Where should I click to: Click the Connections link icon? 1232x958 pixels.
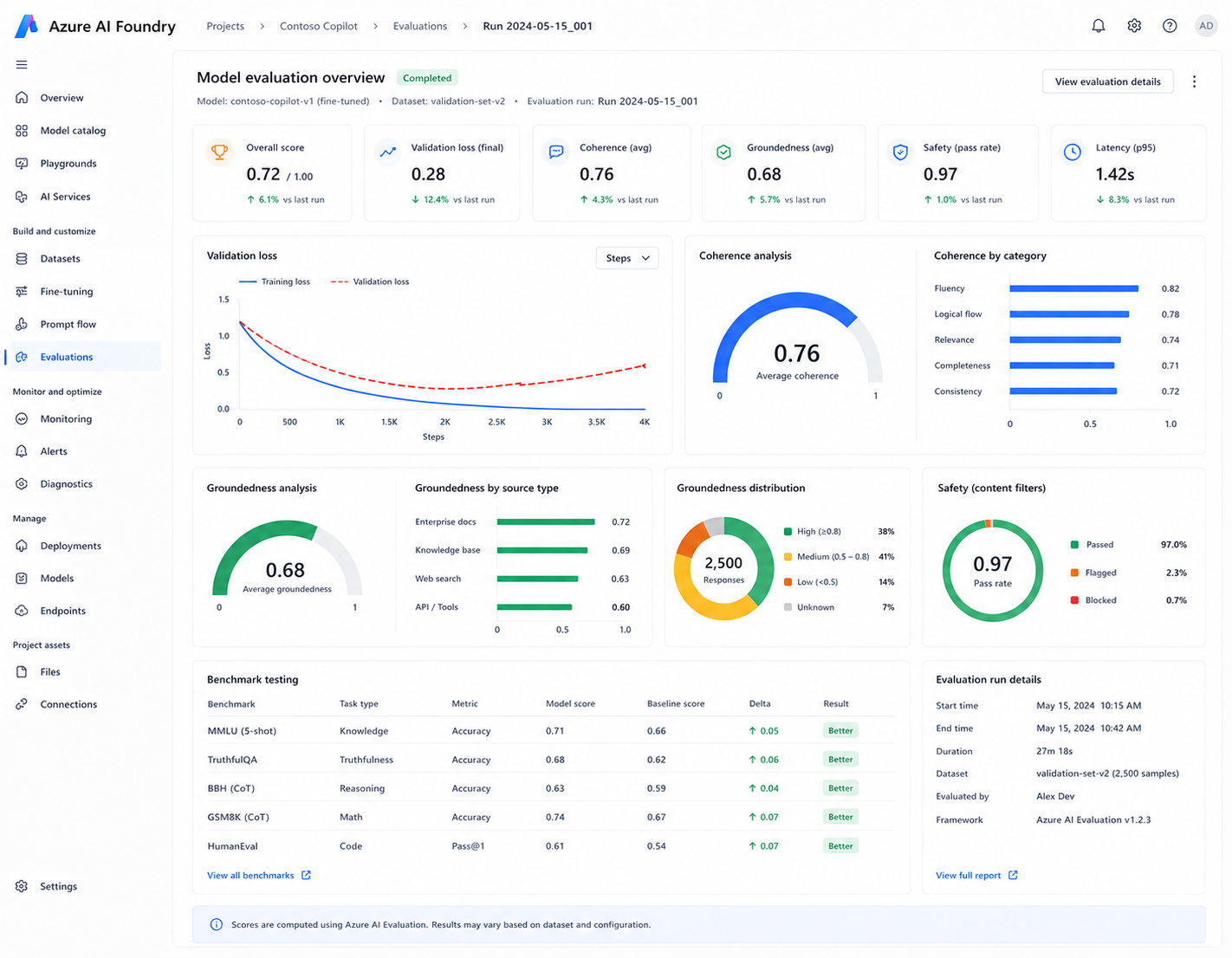pos(22,704)
